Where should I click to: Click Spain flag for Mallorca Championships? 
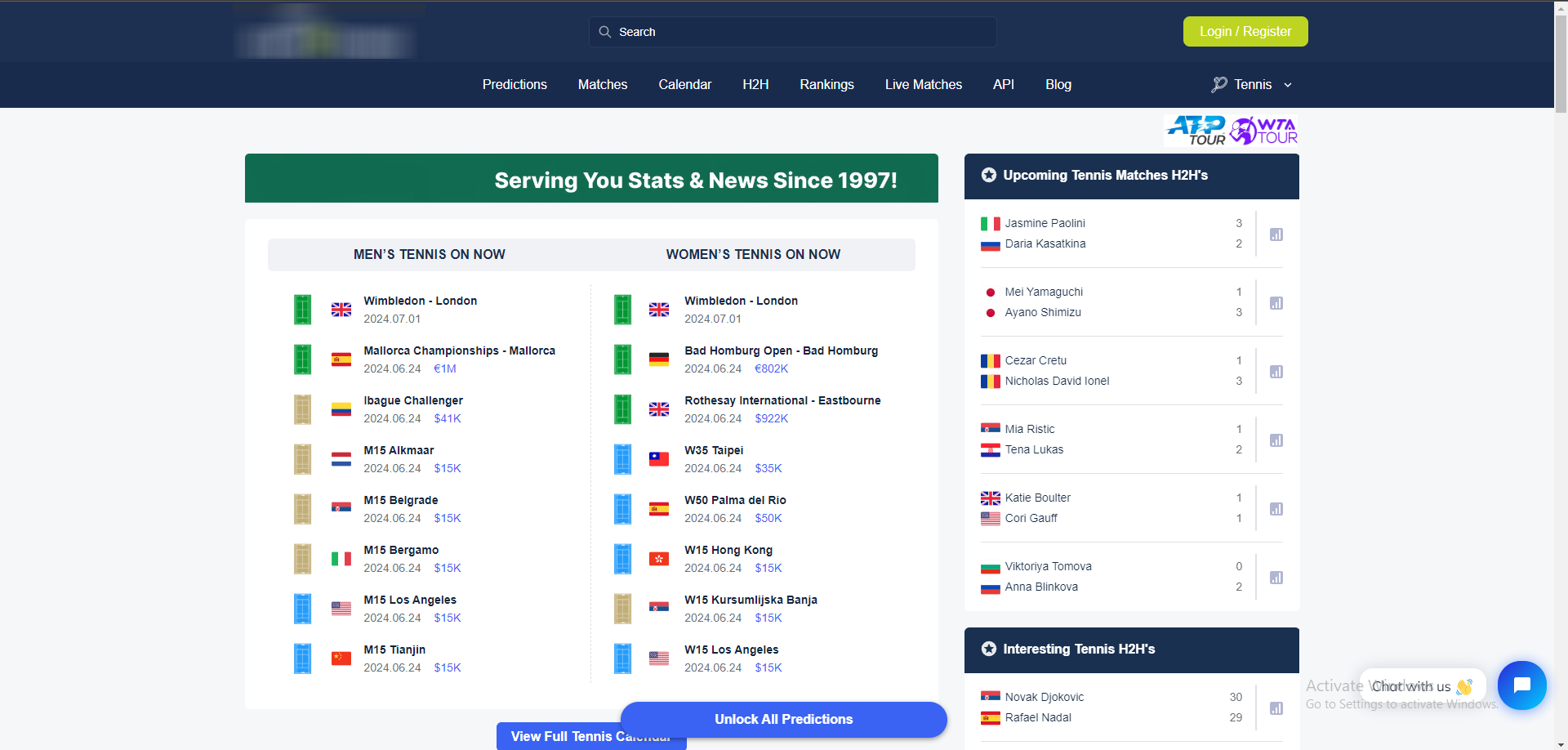[x=341, y=359]
